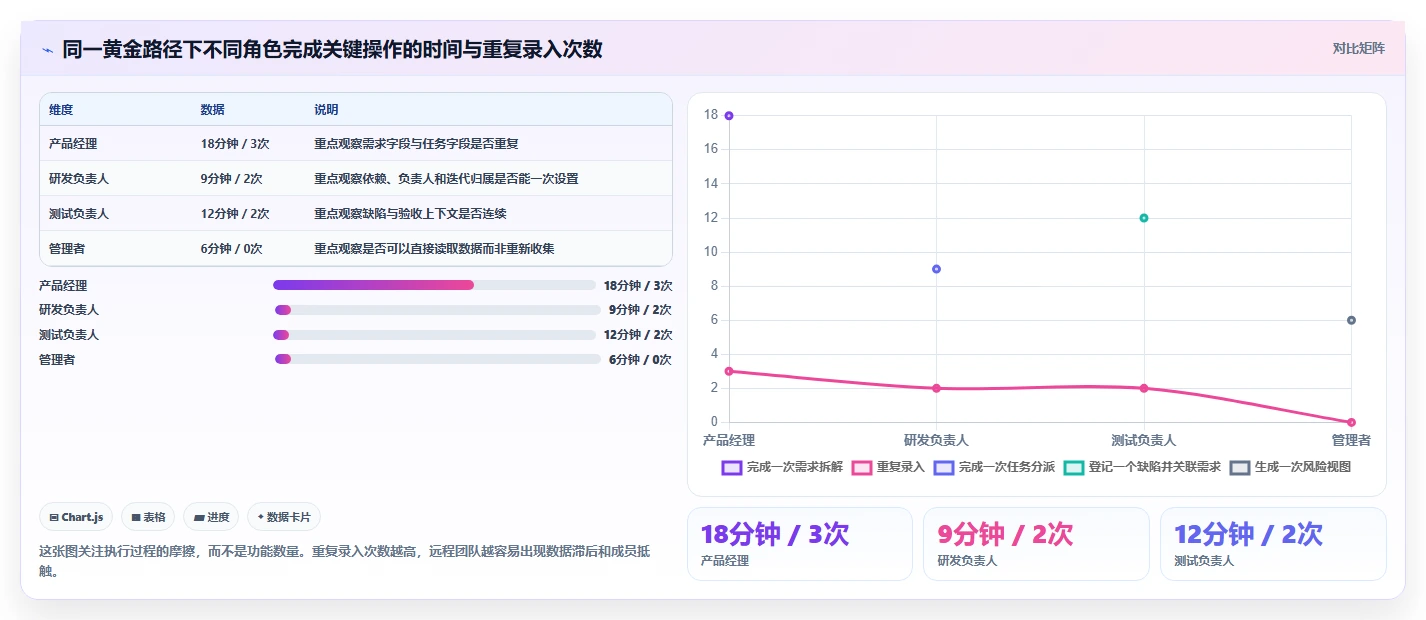The image size is (1426, 620).
Task: Open the 18分钟 / 3次 产品经理 card
Action: pyautogui.click(x=800, y=544)
